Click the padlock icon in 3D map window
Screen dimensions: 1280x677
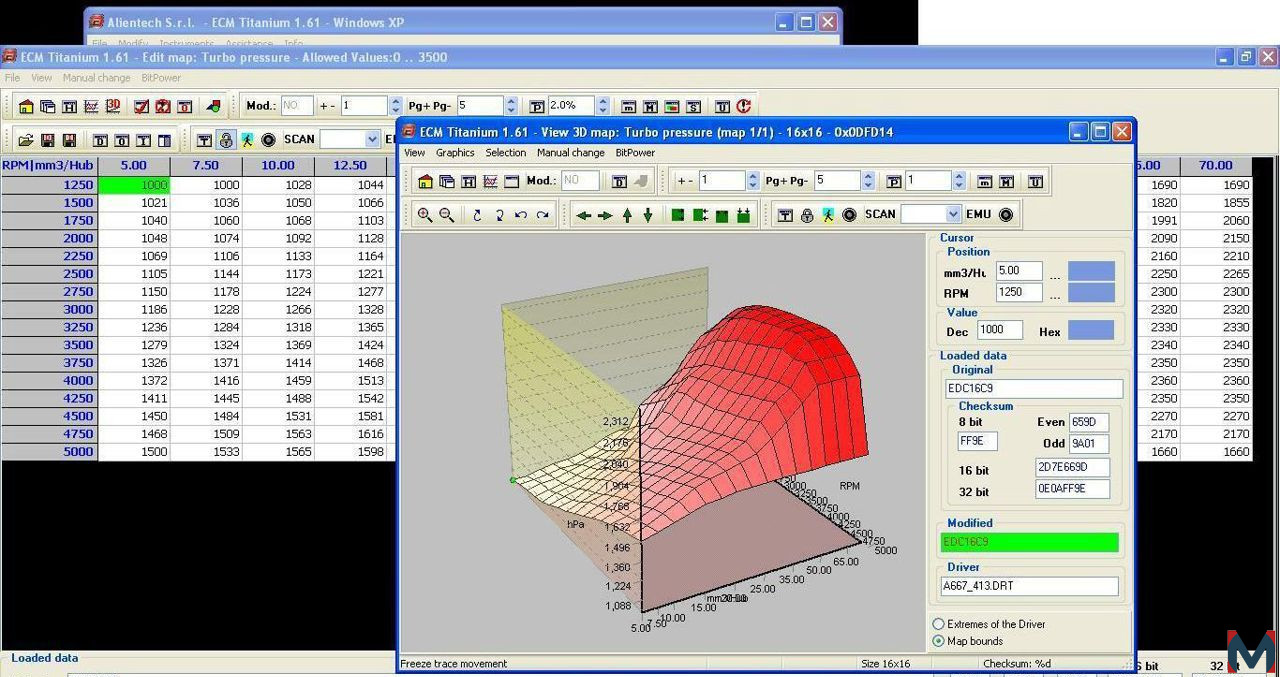tap(807, 214)
